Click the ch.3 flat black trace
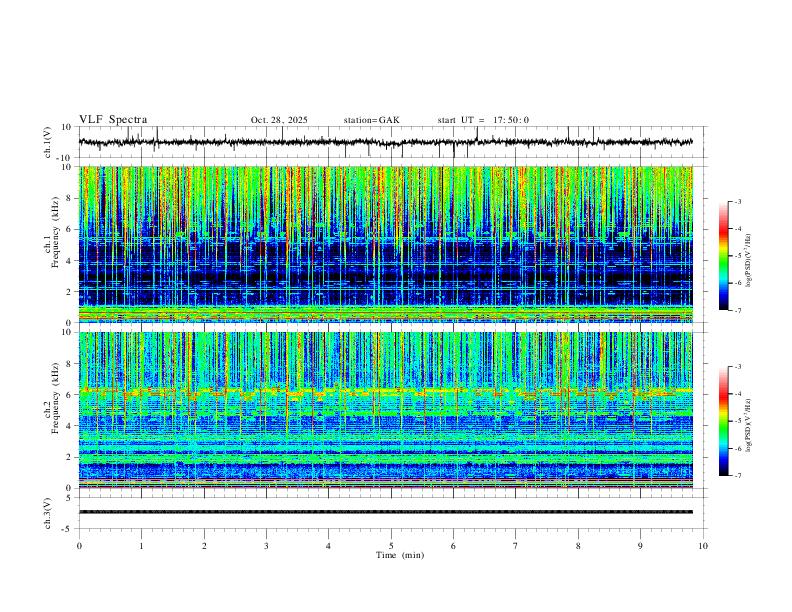 pos(386,512)
